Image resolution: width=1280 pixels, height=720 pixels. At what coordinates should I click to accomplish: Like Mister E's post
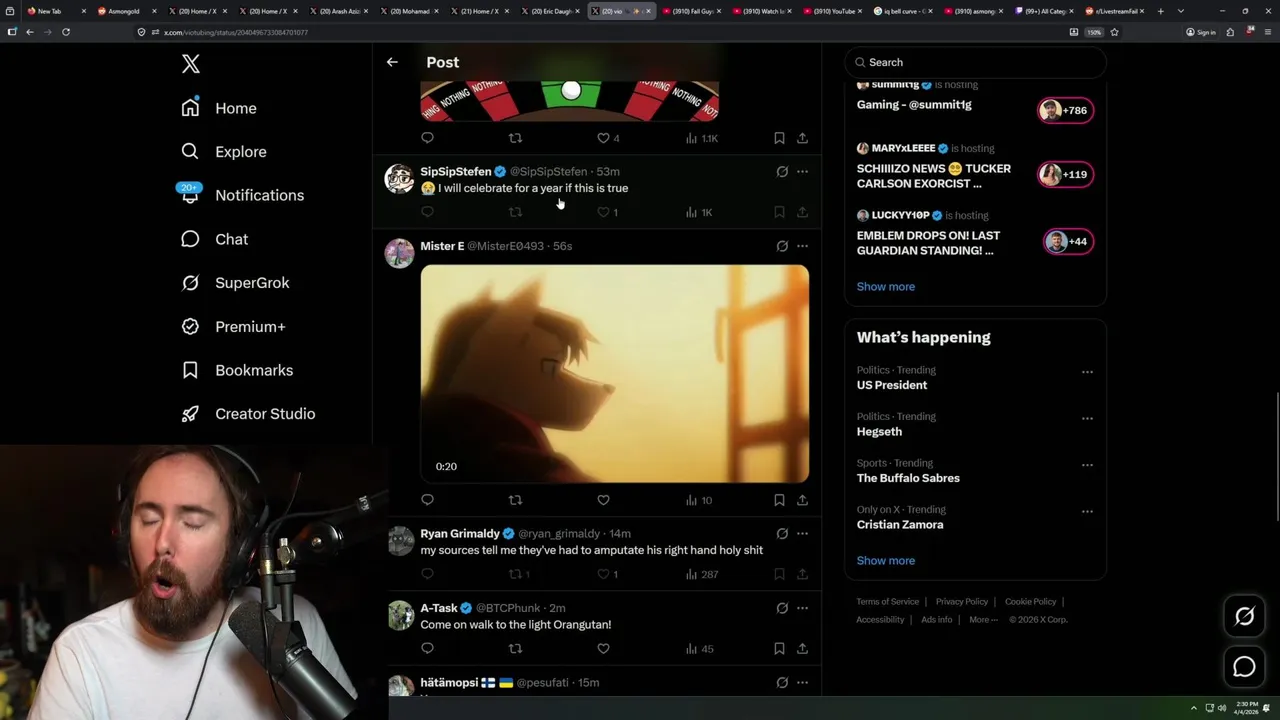point(603,500)
